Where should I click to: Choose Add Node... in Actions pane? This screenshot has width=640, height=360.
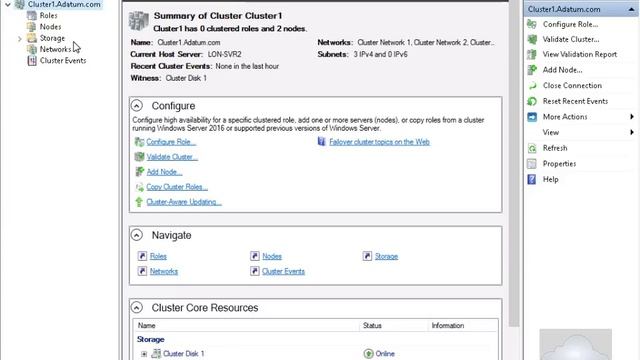point(562,70)
